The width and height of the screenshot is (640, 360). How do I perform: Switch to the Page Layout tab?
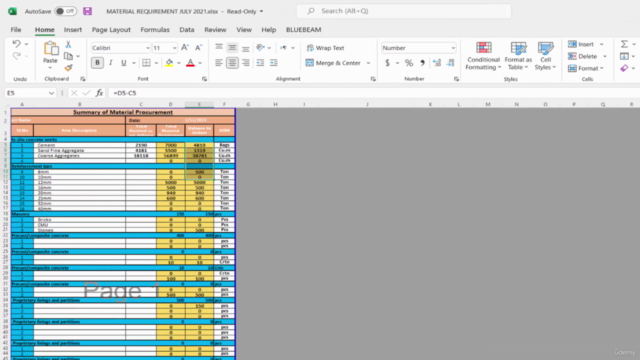[x=111, y=29]
